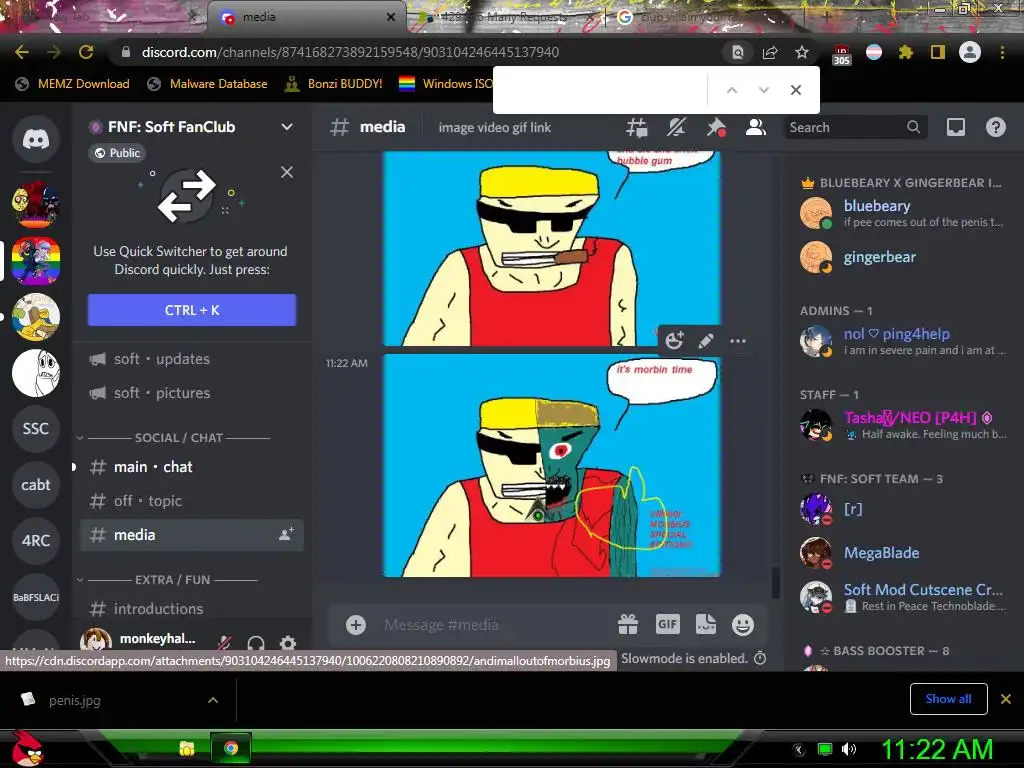The width and height of the screenshot is (1024, 768).
Task: Close the find-in-page bar
Action: [x=795, y=90]
